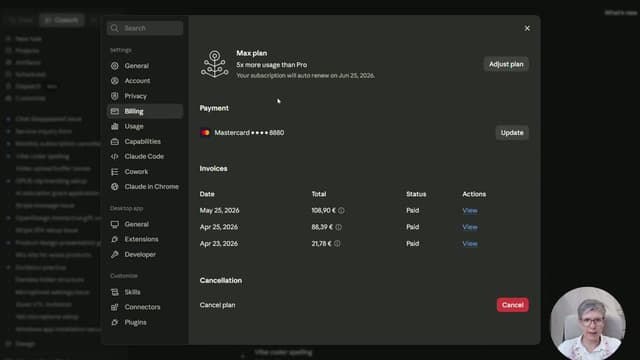This screenshot has height=360, width=640.
Task: Click the Claude in Chrome icon
Action: [x=115, y=187]
